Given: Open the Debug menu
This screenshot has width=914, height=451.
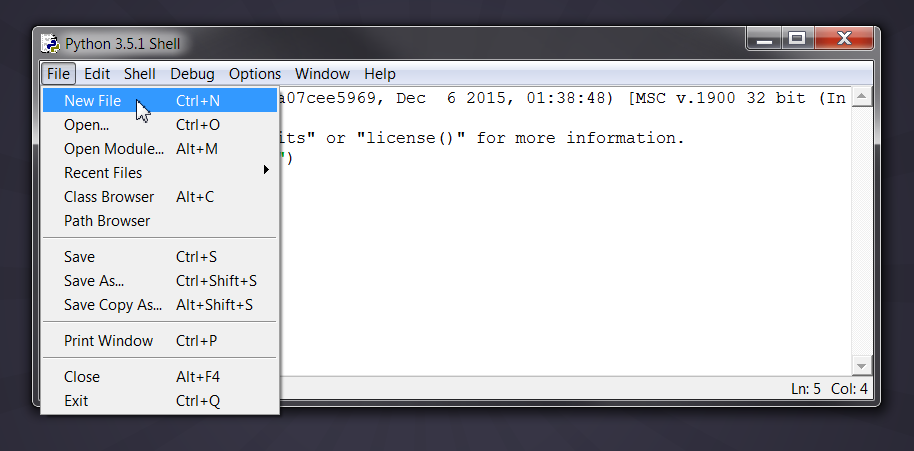Looking at the screenshot, I should [192, 74].
